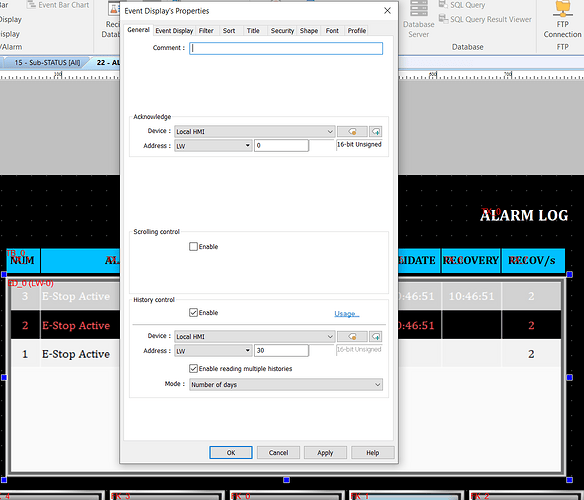This screenshot has width=584, height=500.
Task: Click the Event Bar Chart icon
Action: pos(58,5)
